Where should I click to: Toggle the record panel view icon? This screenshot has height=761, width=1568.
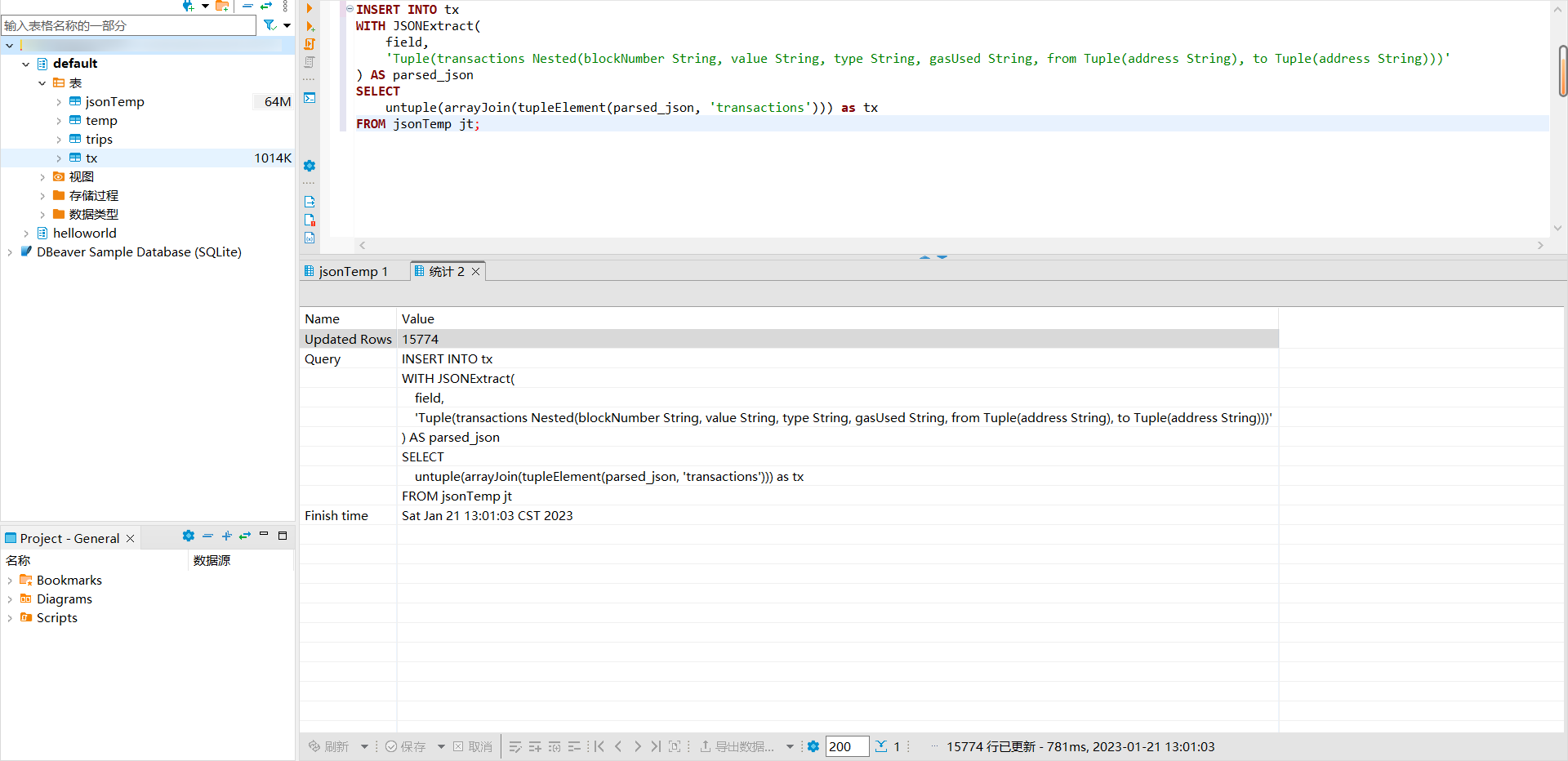coord(675,746)
